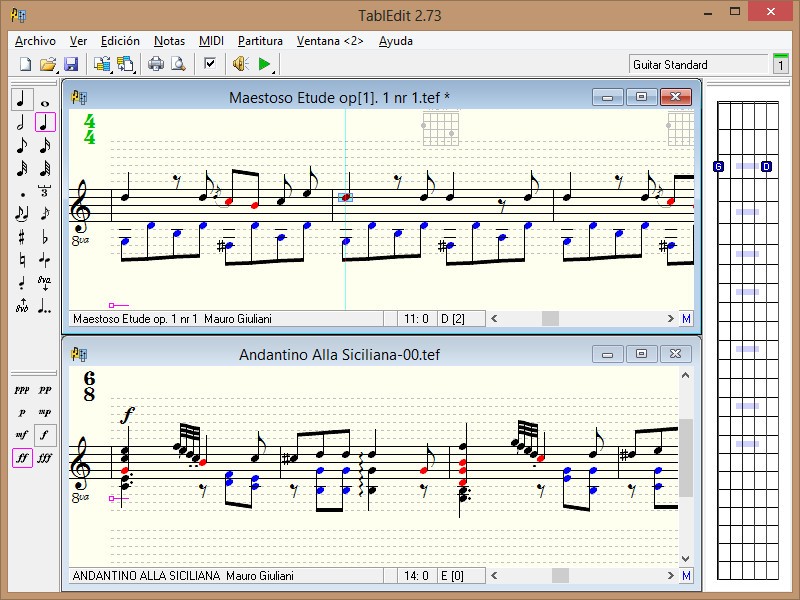Image resolution: width=800 pixels, height=600 pixels.
Task: Click the Print icon in toolbar
Action: 156,65
